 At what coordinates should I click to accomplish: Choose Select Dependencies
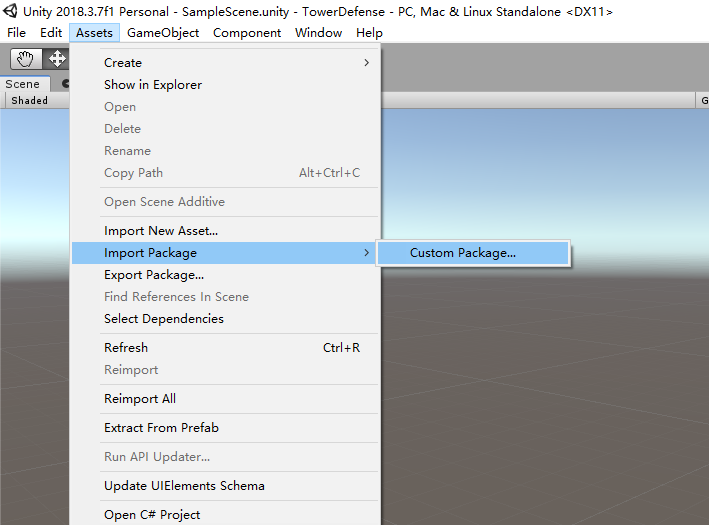pyautogui.click(x=225, y=319)
